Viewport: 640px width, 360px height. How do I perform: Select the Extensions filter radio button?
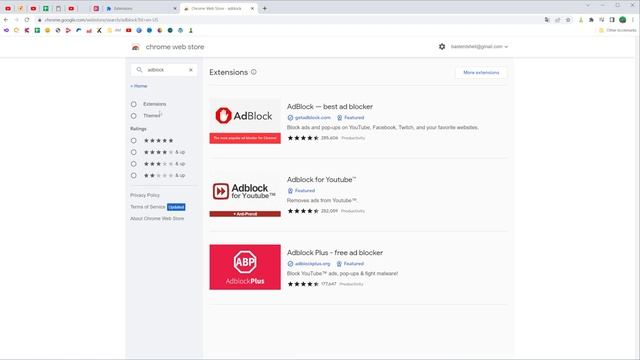[133, 104]
